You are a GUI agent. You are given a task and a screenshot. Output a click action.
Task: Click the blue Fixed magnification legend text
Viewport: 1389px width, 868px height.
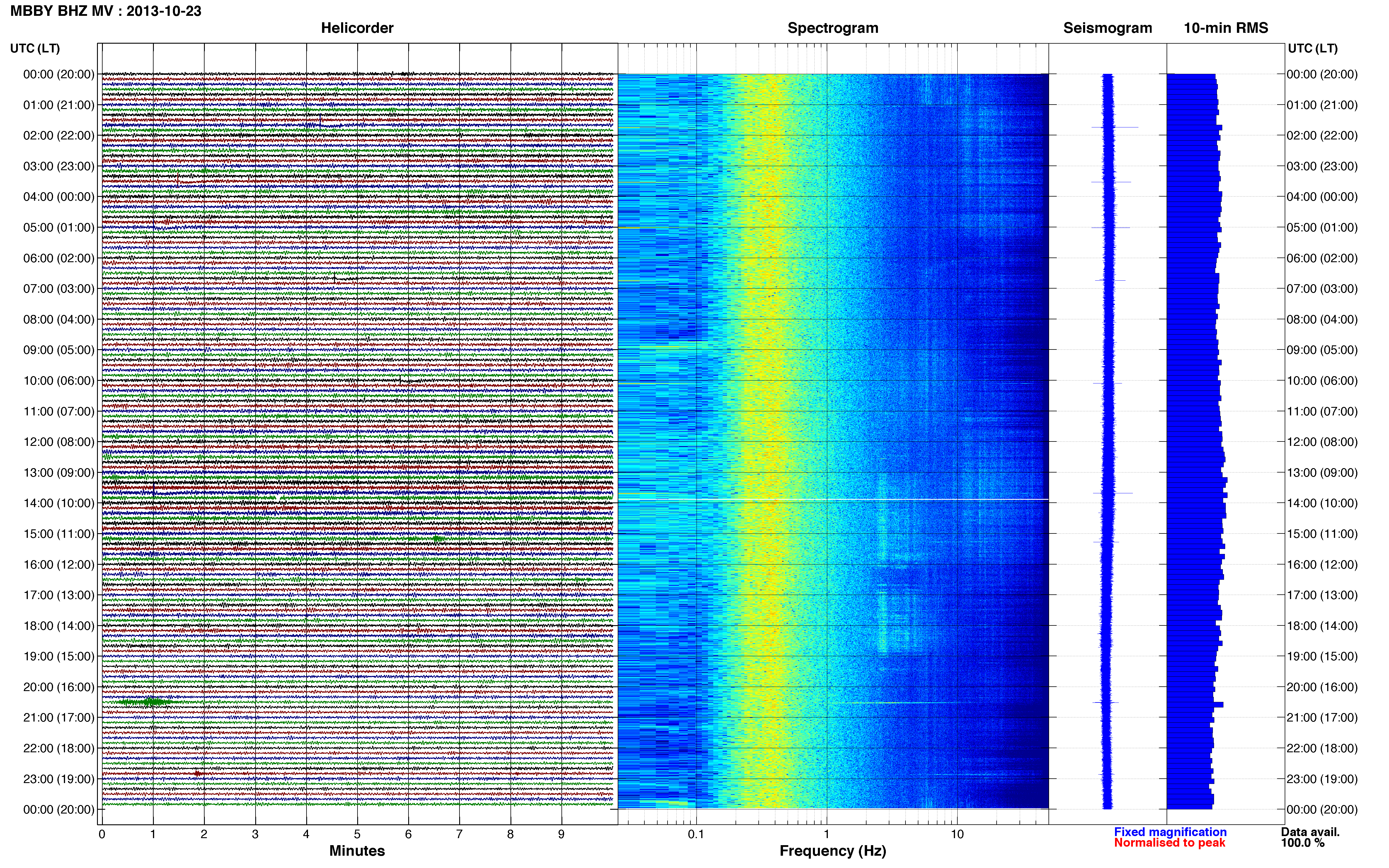pyautogui.click(x=1170, y=832)
